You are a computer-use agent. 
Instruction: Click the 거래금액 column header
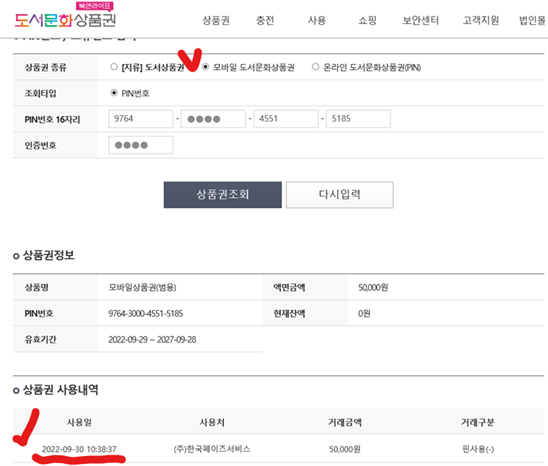pyautogui.click(x=345, y=422)
